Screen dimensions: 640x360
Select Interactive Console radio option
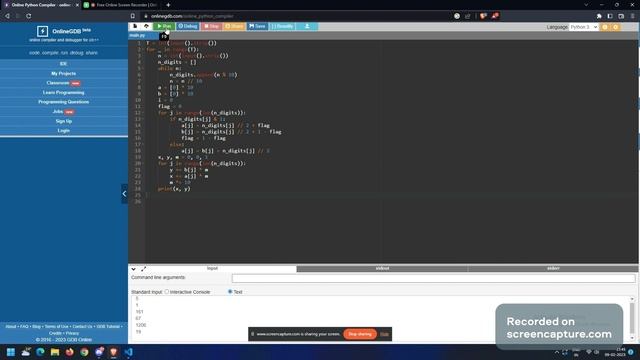167,292
